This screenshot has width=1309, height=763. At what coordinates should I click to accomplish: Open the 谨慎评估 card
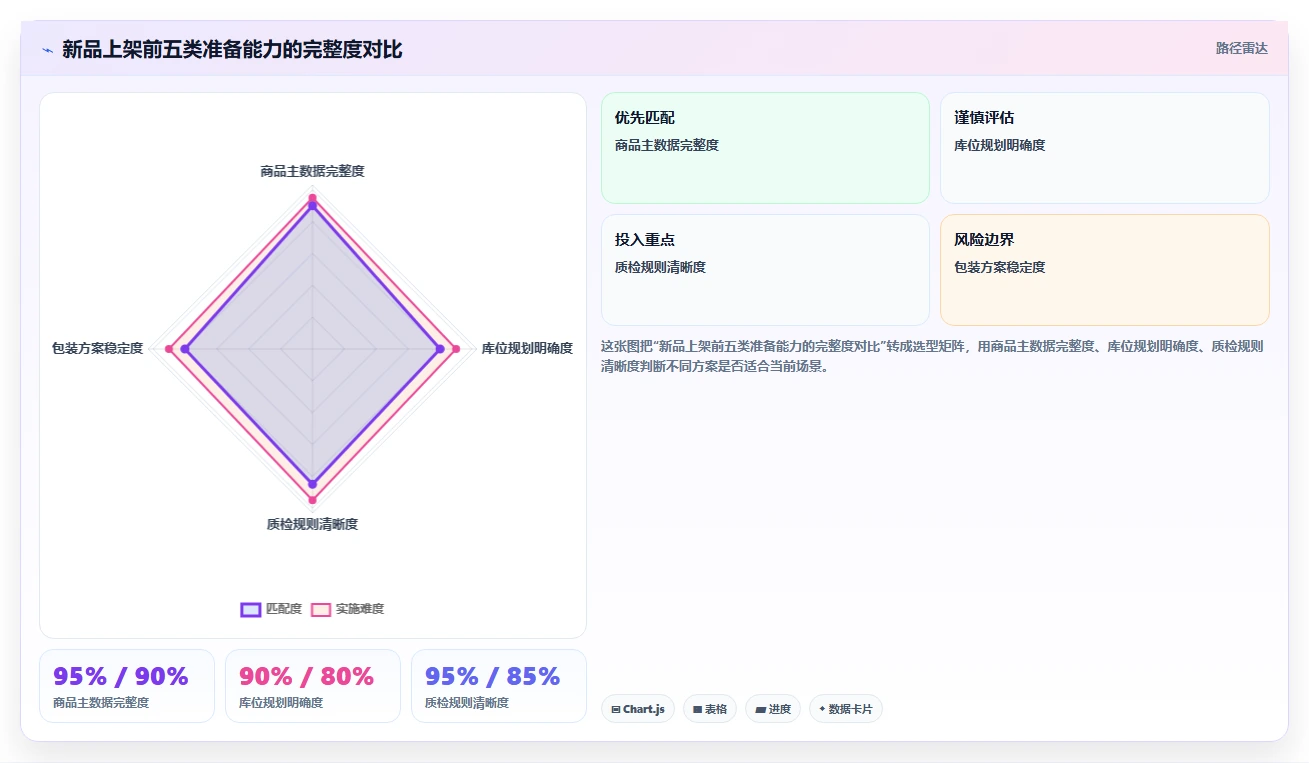pyautogui.click(x=1105, y=148)
